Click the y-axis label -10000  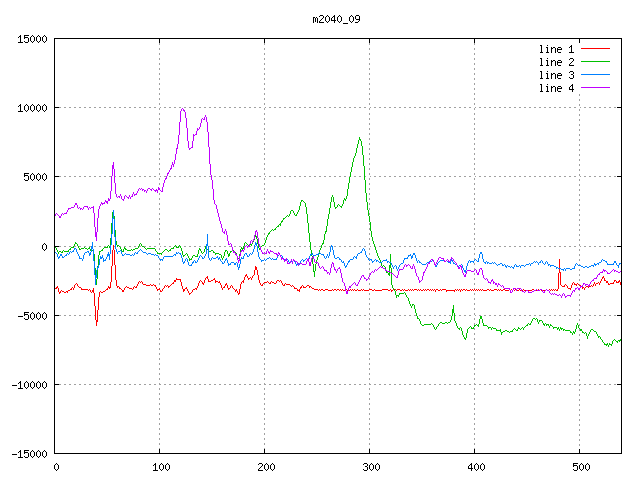(29, 385)
